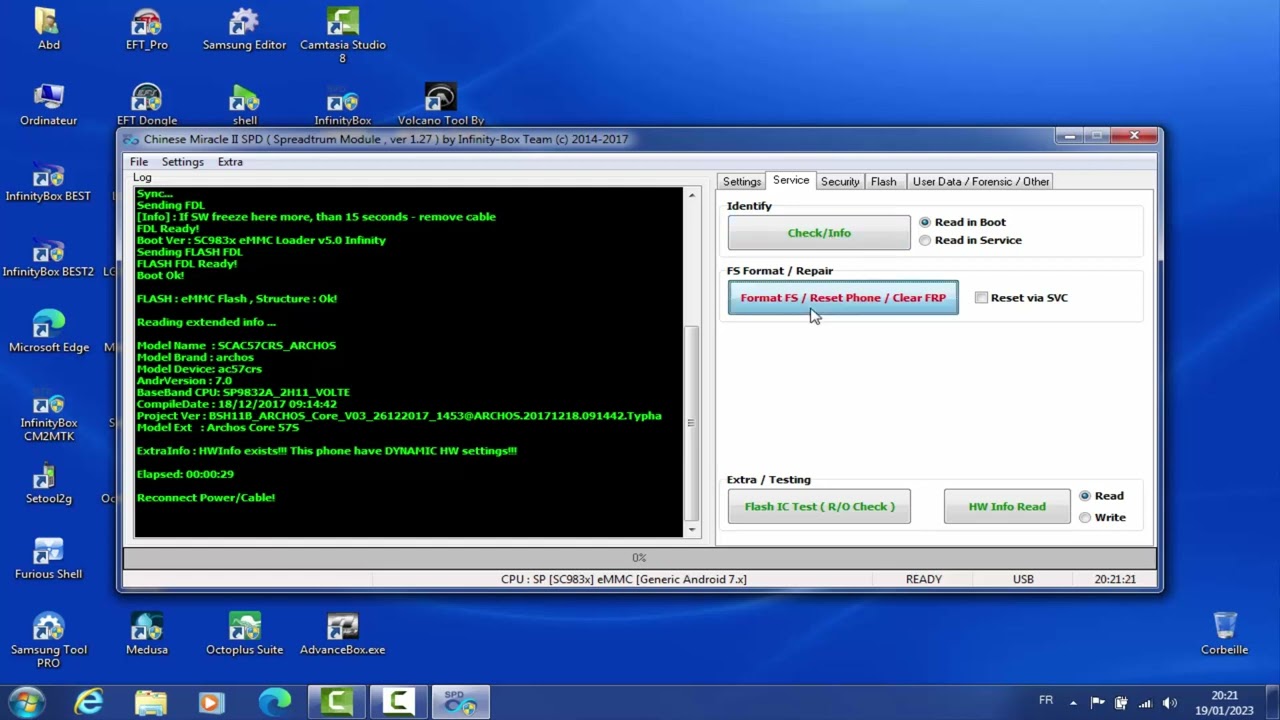Run Flash IC Test (R/O Check)
The image size is (1280, 720).
click(x=819, y=507)
